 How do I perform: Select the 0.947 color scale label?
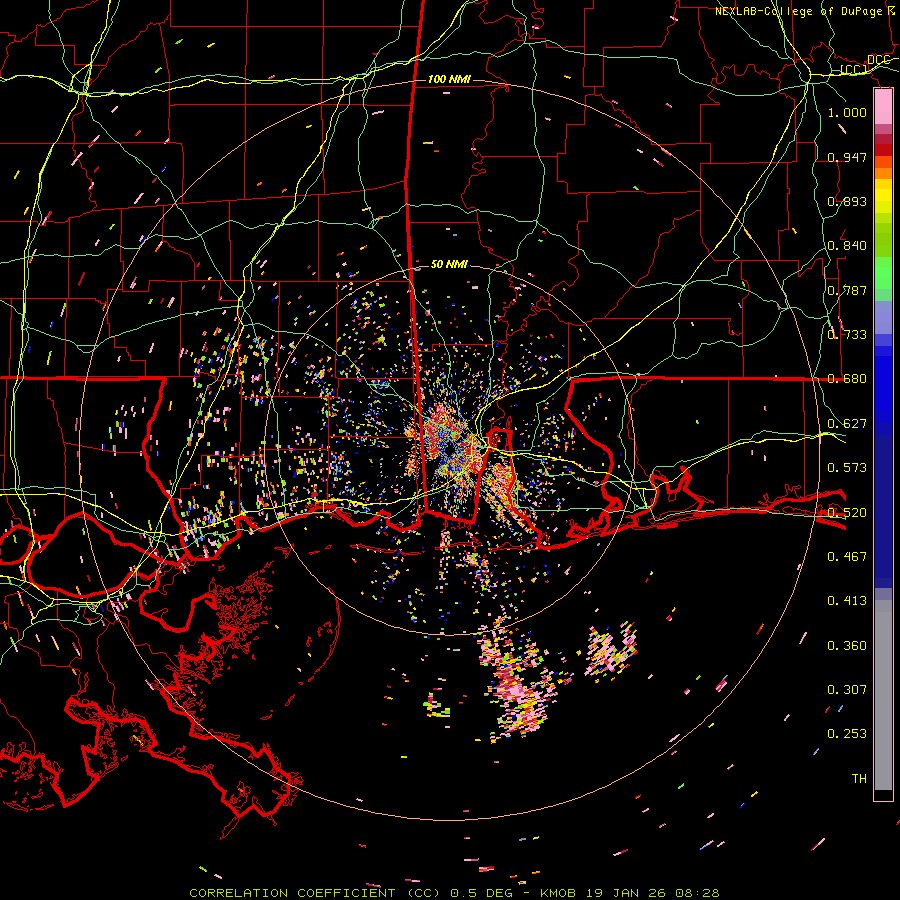click(x=847, y=157)
